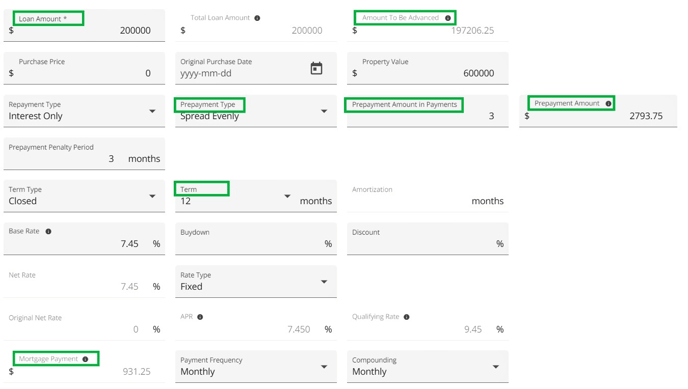This screenshot has width=688, height=389.
Task: Click the APR info icon
Action: coord(200,317)
